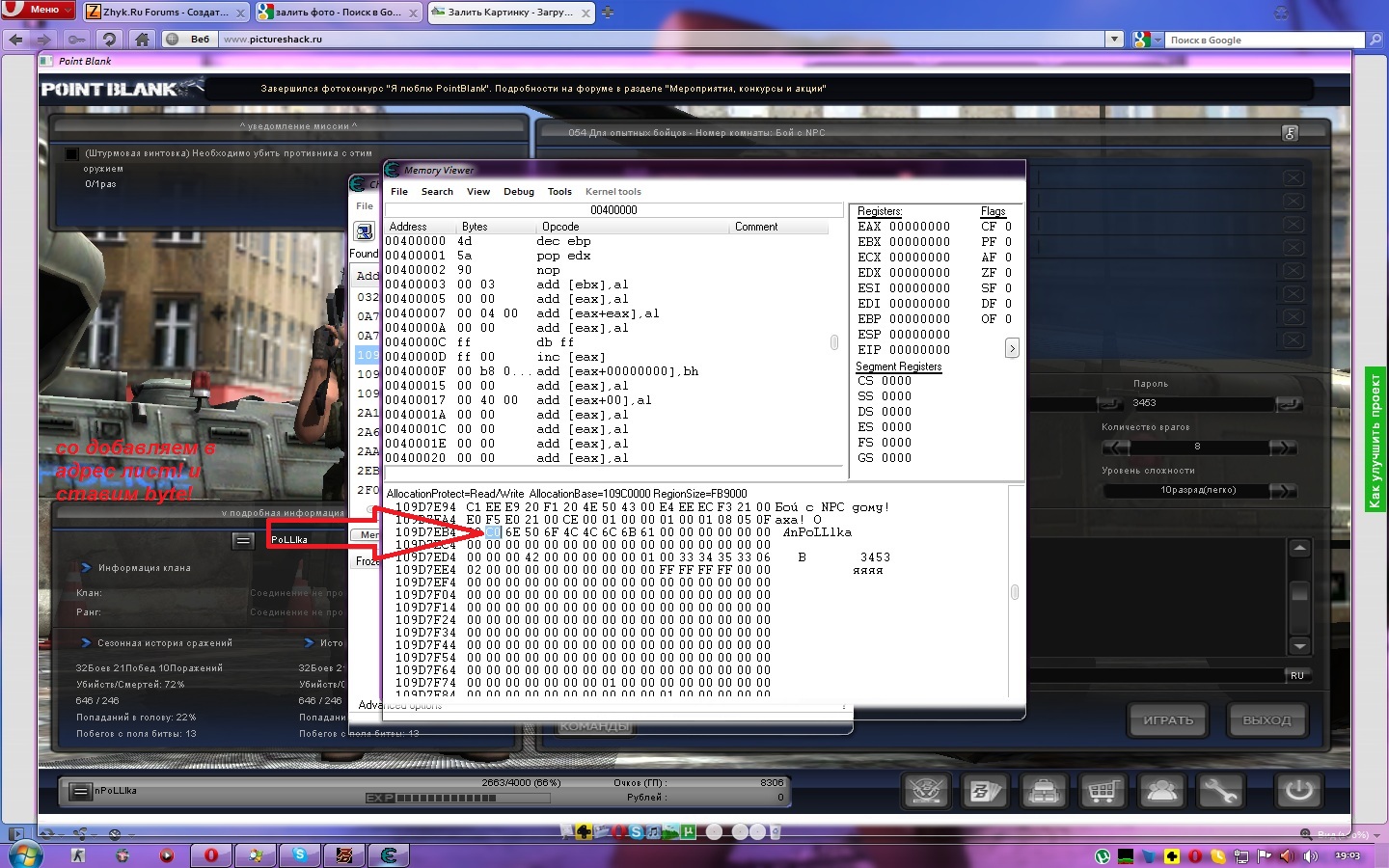Viewport: 1389px width, 868px height.
Task: Switch to the Zhyk.Ru Forums tab
Action: 167,13
